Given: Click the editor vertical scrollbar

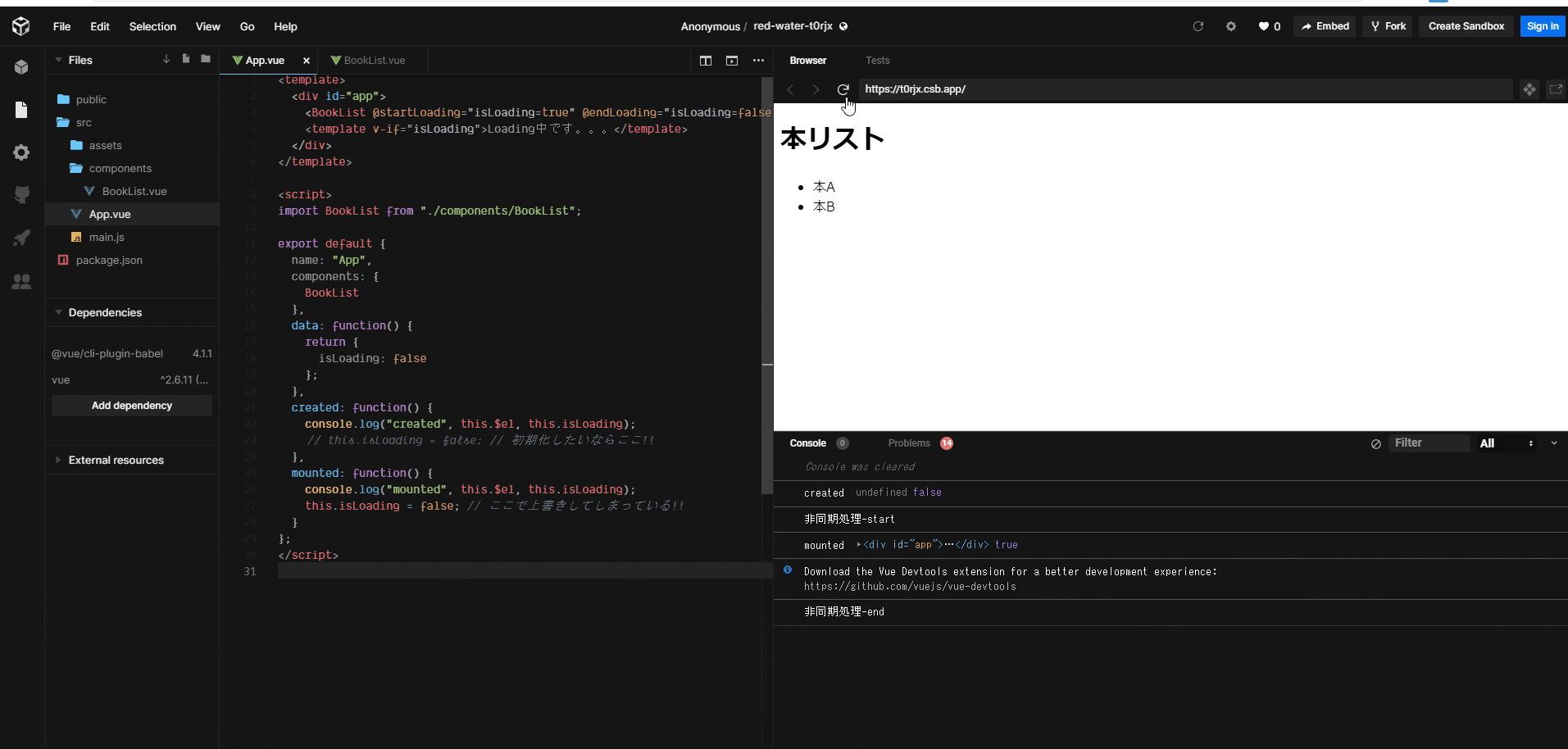Looking at the screenshot, I should pos(767,285).
